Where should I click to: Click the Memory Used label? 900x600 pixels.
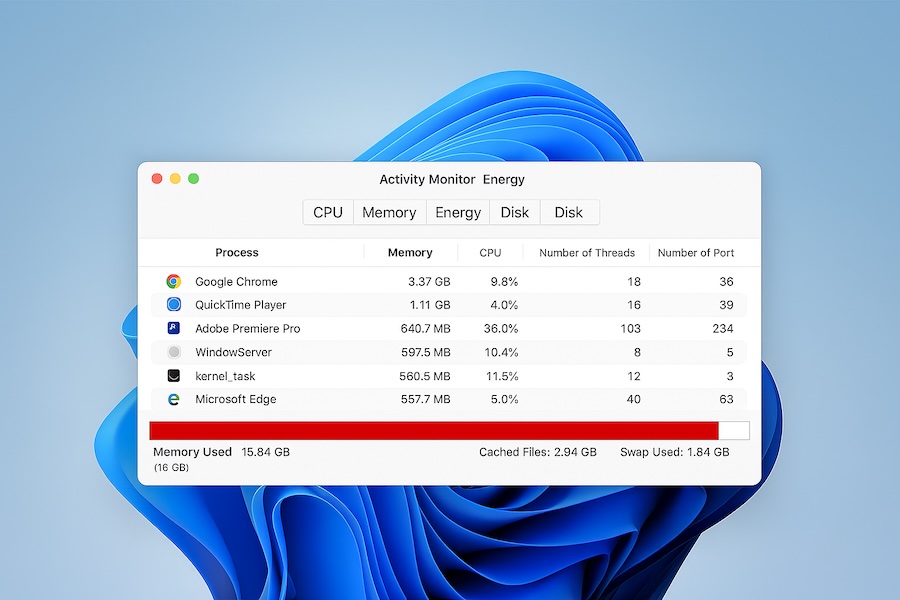[x=192, y=452]
